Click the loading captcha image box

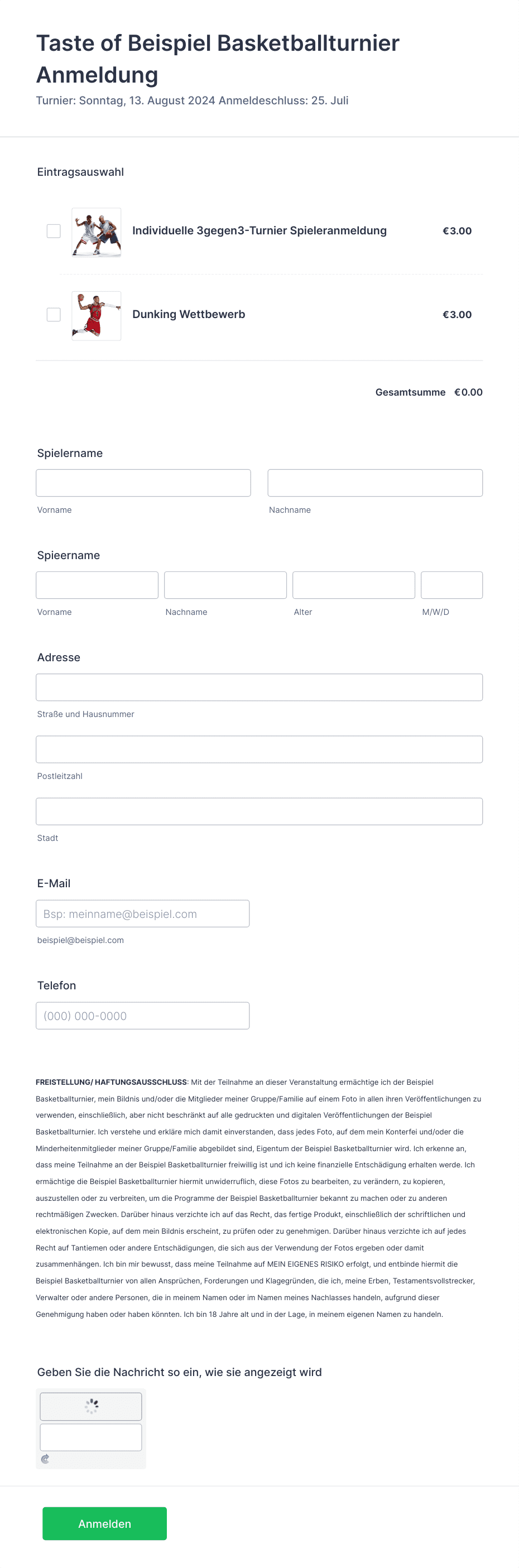[x=92, y=1406]
